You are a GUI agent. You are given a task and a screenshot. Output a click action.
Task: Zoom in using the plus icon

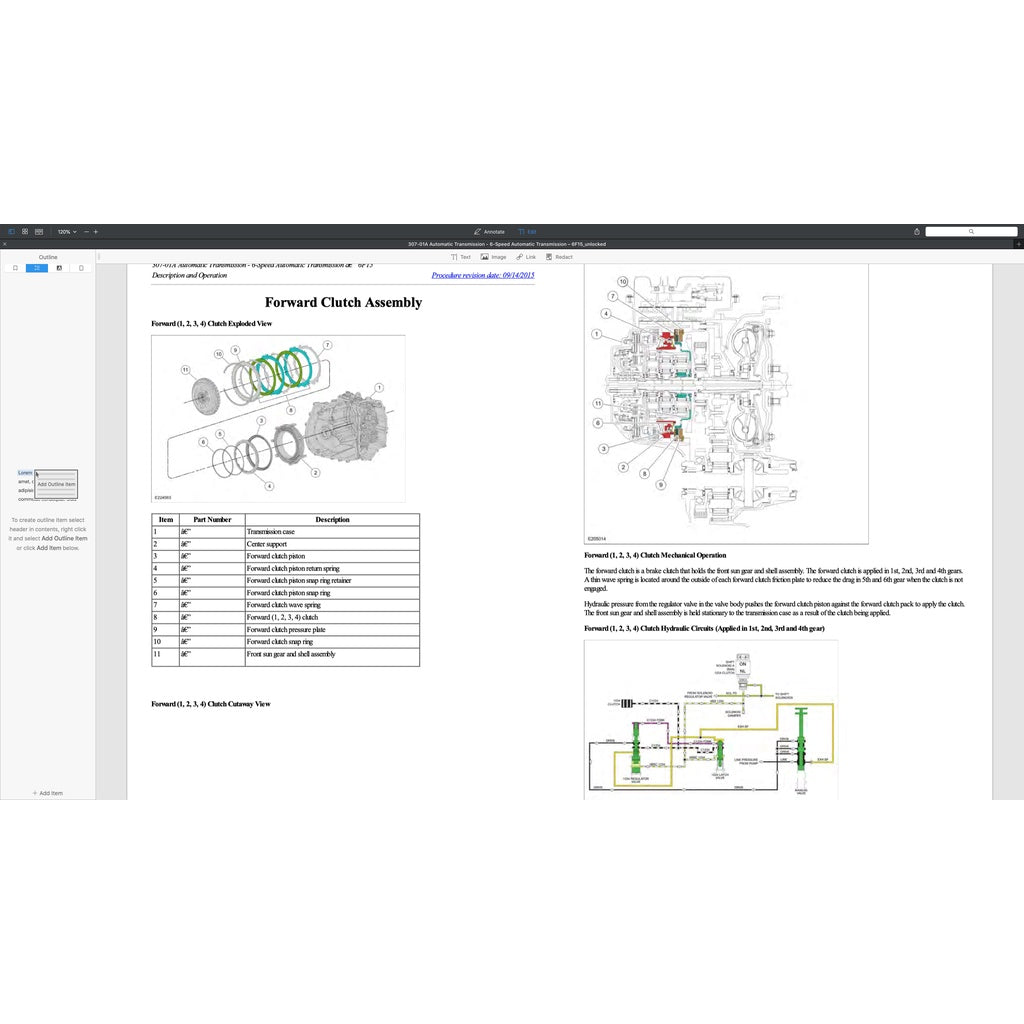pos(96,231)
